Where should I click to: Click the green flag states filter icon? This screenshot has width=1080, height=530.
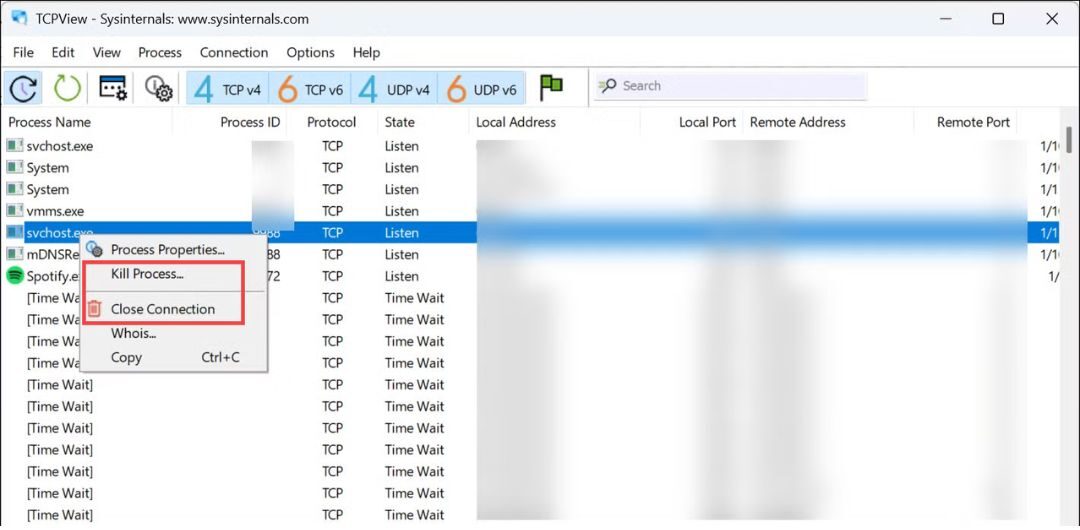[551, 87]
